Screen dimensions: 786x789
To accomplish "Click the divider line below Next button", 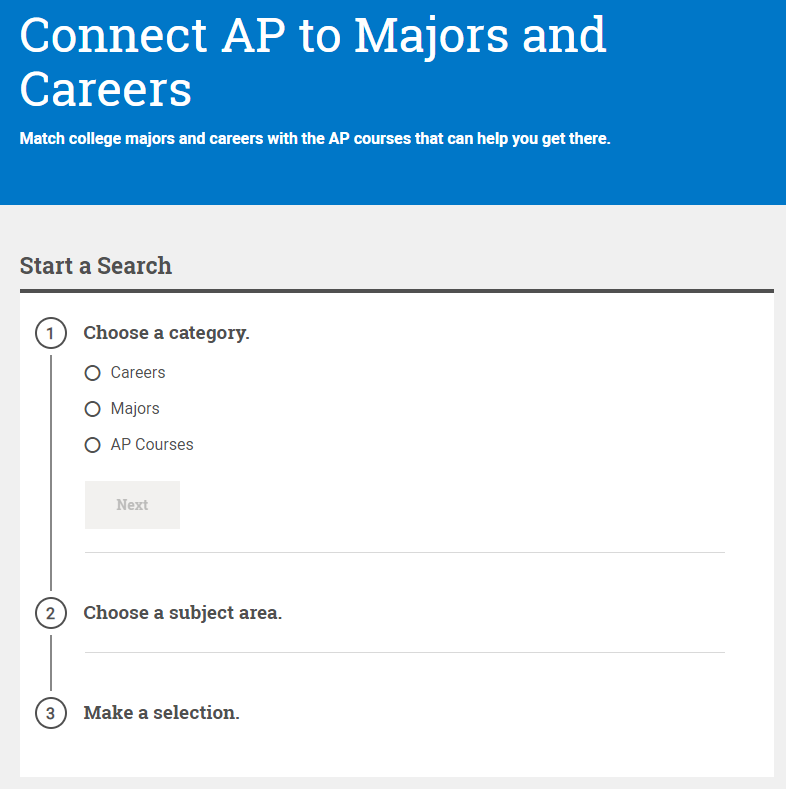I will [404, 552].
